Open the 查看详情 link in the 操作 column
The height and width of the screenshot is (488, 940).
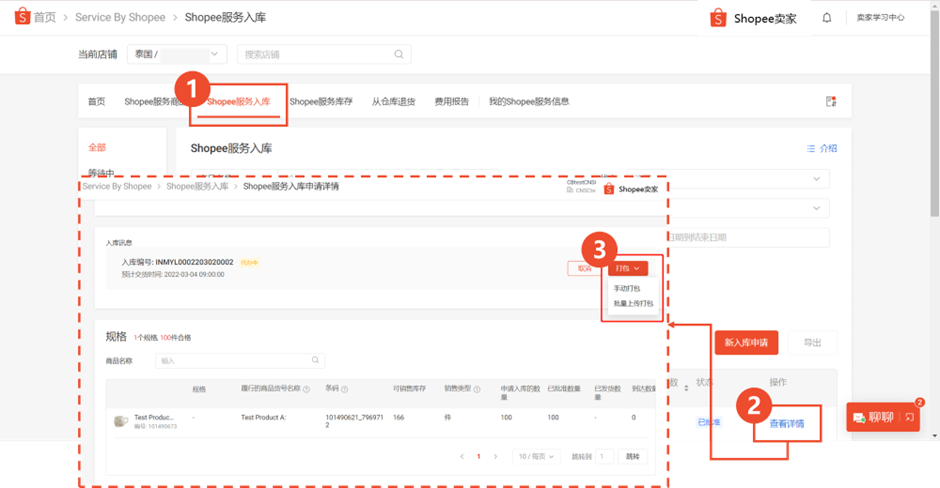pos(787,423)
